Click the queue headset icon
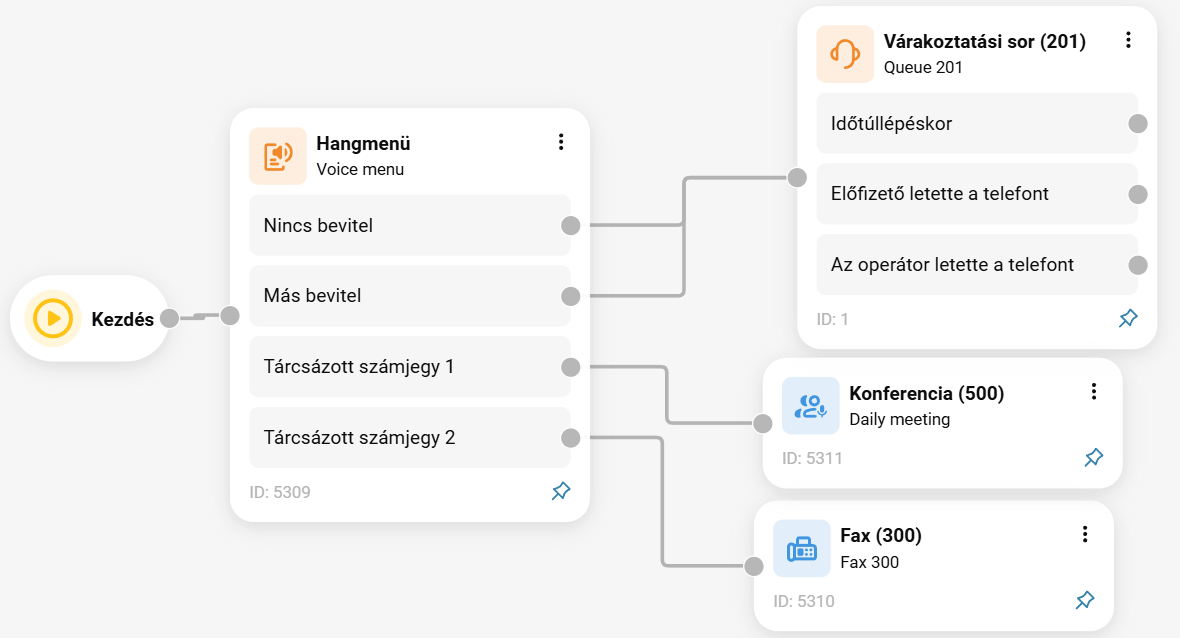 845,54
